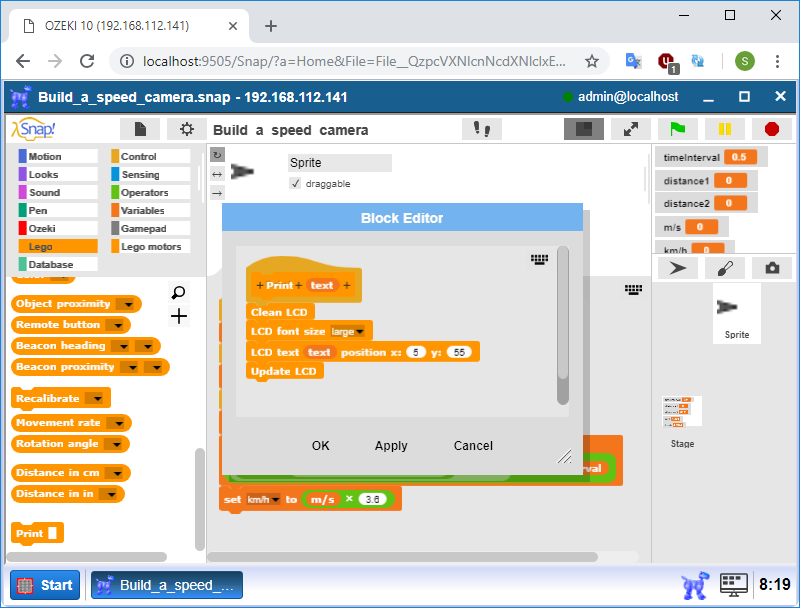
Task: Click the Clean LCD block
Action: coord(280,312)
